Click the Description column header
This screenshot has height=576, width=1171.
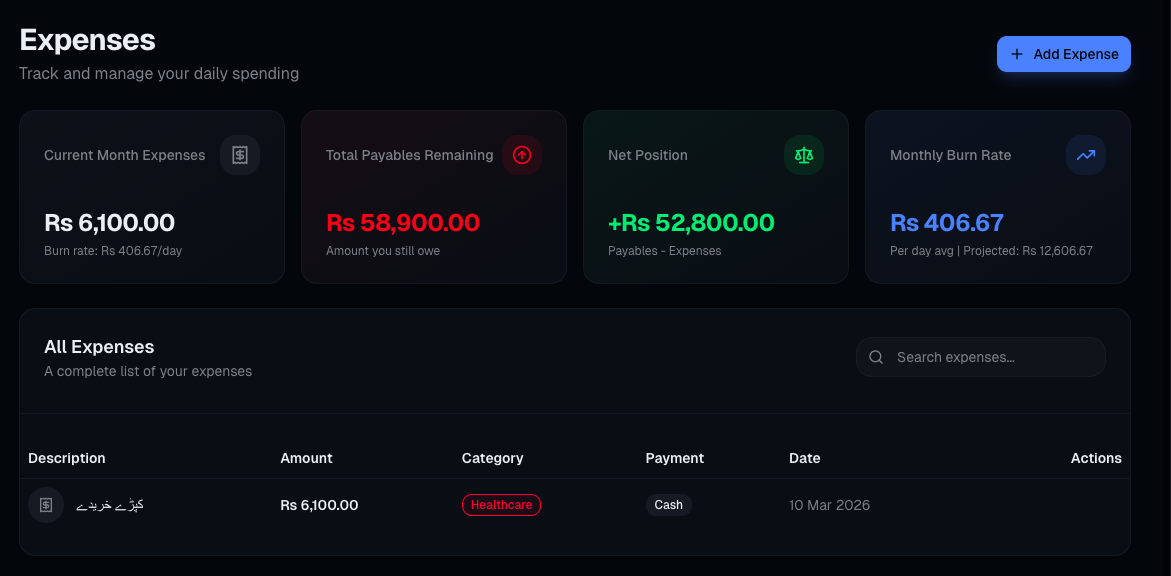[67, 458]
